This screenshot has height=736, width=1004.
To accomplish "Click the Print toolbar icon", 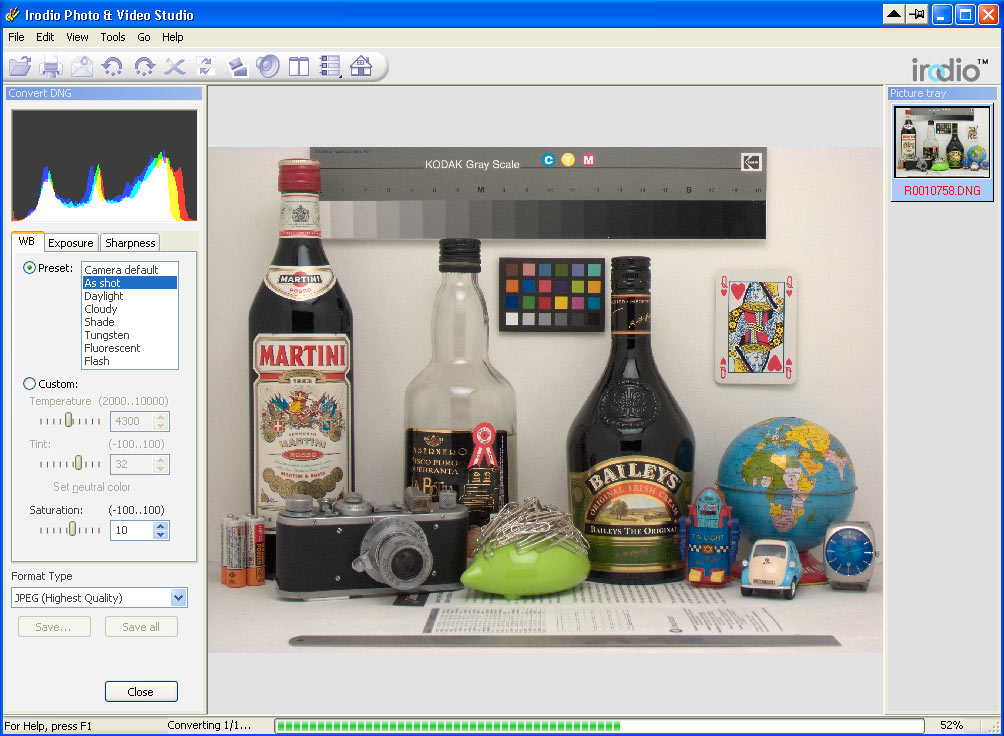I will [51, 67].
